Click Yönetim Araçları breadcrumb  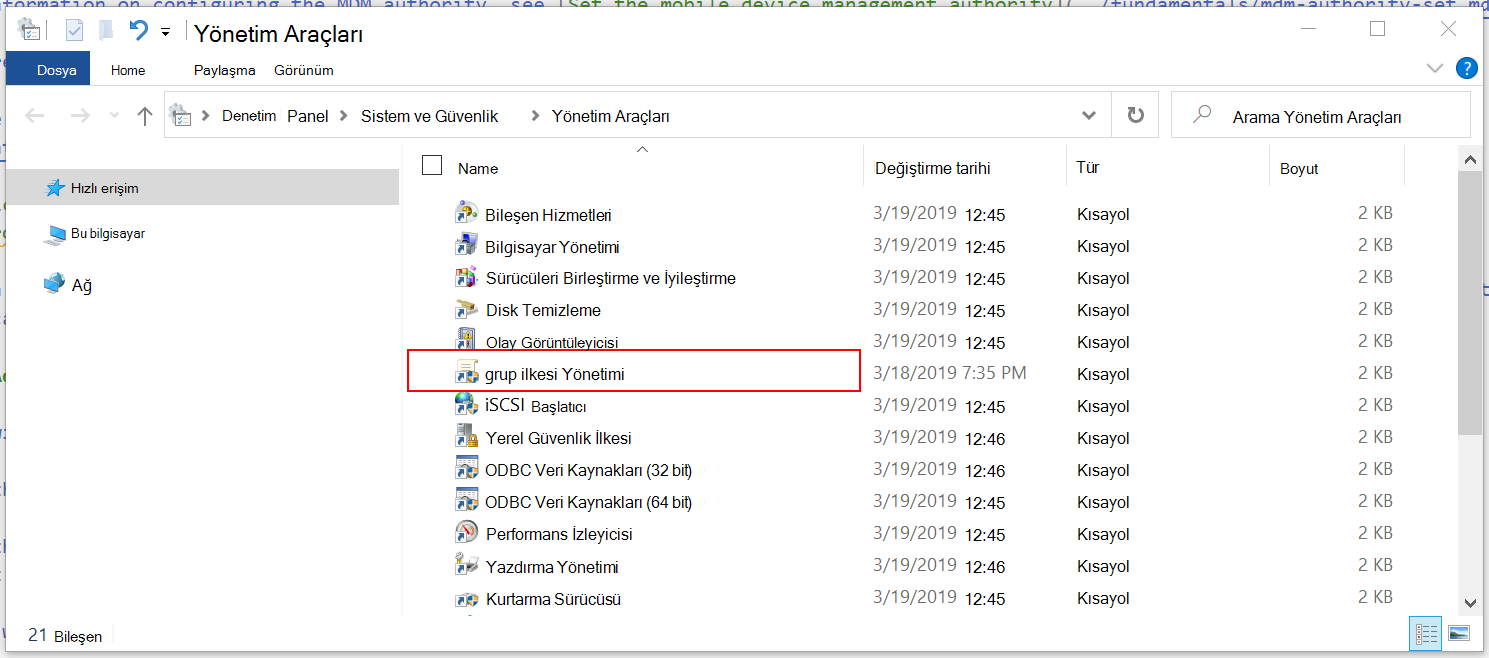tap(611, 116)
